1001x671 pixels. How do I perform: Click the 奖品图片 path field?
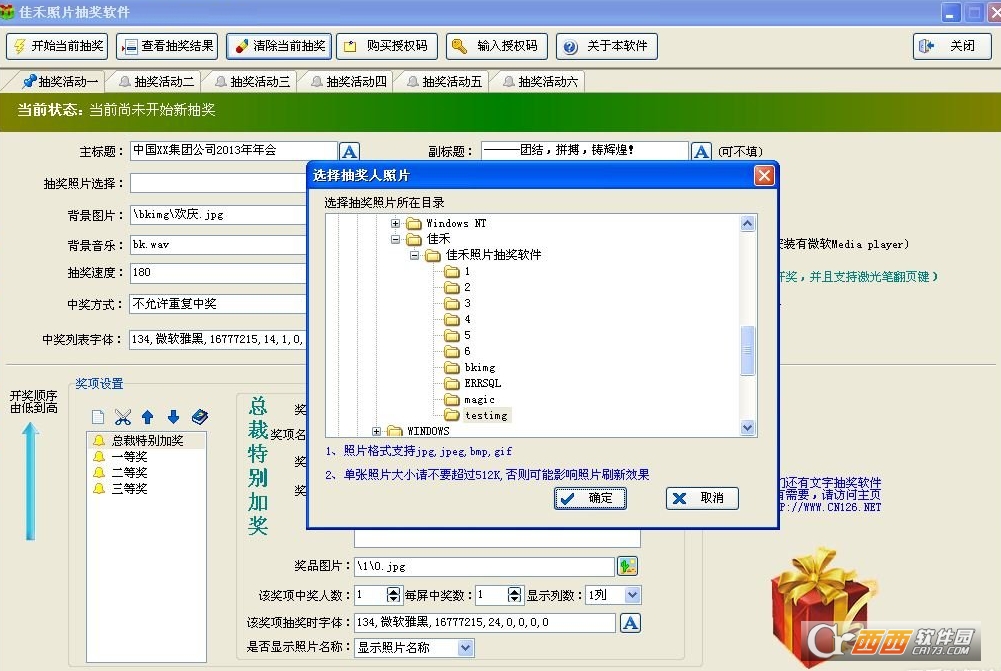click(485, 566)
